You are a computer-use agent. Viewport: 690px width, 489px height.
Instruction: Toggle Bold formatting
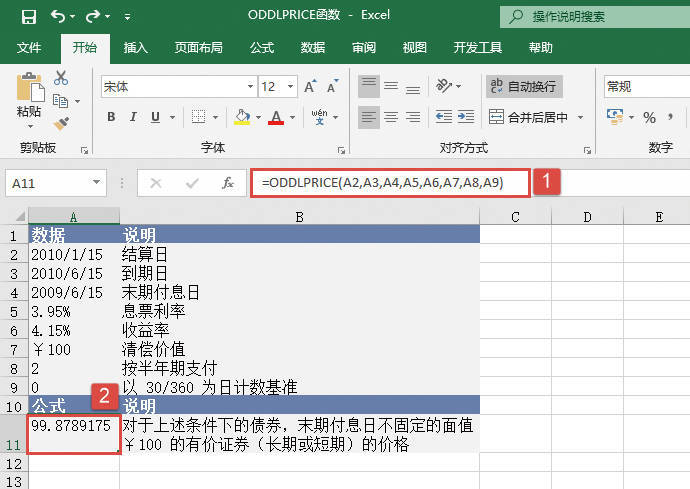click(x=111, y=117)
